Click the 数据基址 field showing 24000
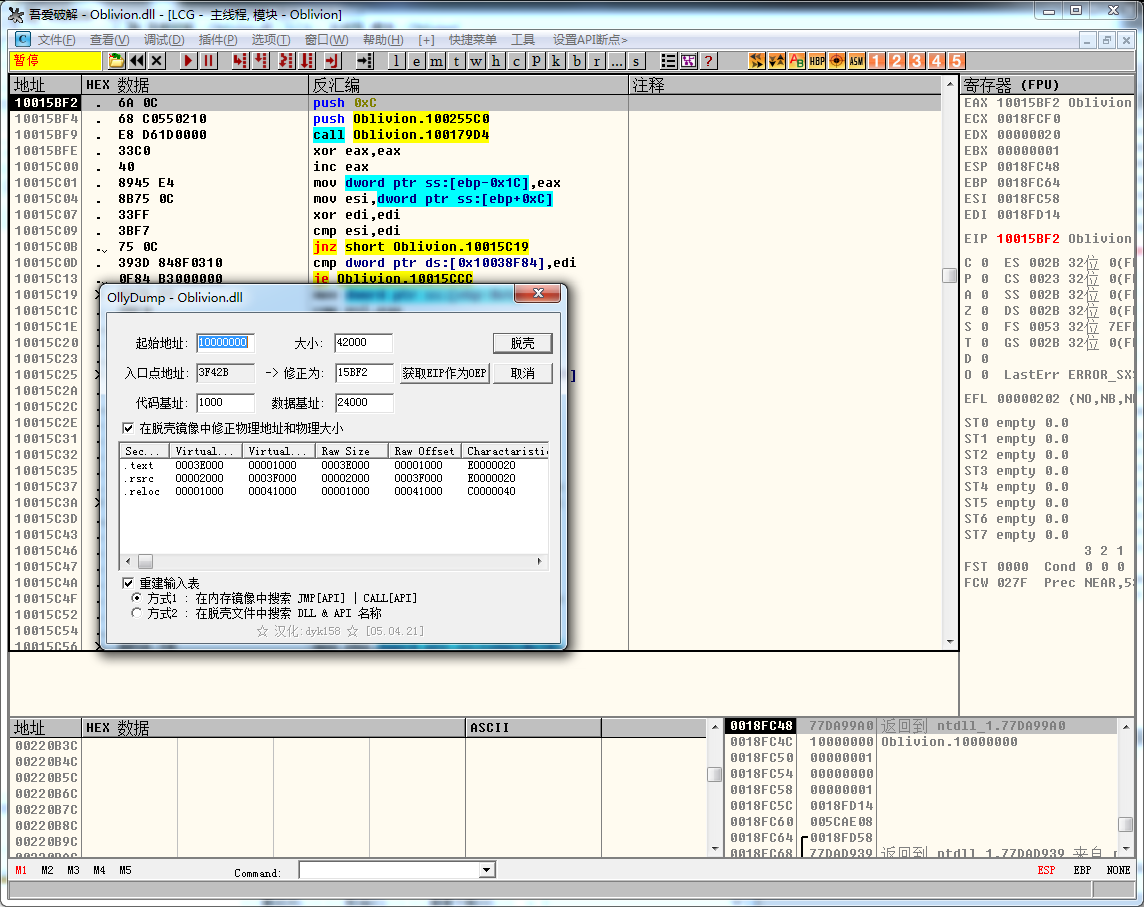The height and width of the screenshot is (907, 1144). point(364,403)
